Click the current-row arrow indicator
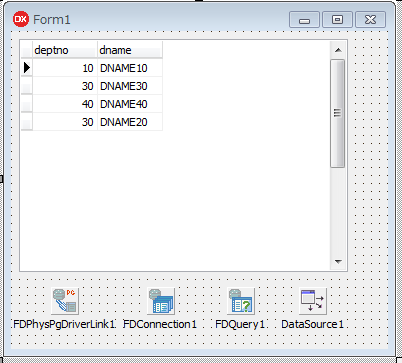This screenshot has height=363, width=402. coord(27,68)
